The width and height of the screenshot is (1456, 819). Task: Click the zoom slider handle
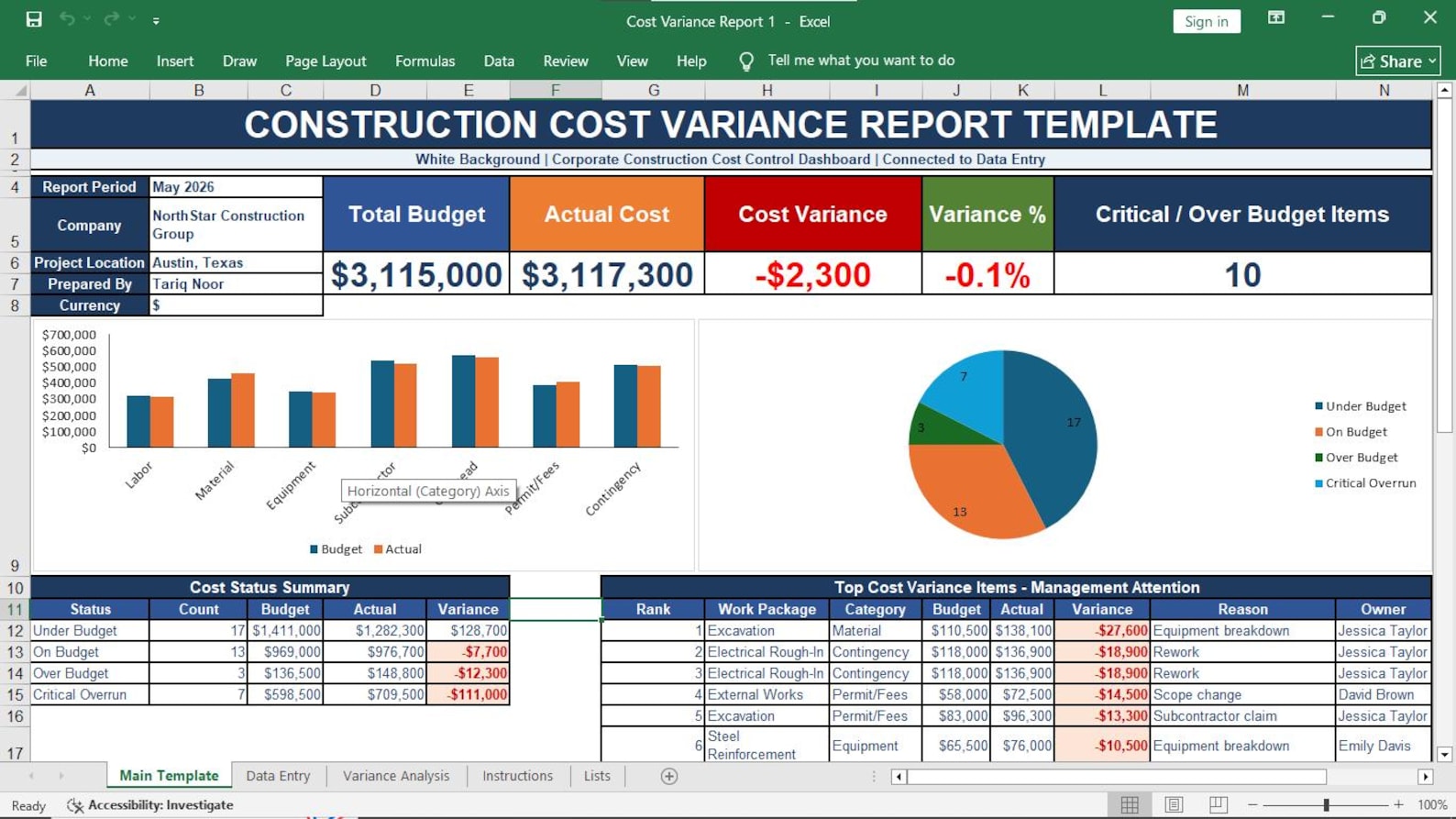[x=1326, y=804]
